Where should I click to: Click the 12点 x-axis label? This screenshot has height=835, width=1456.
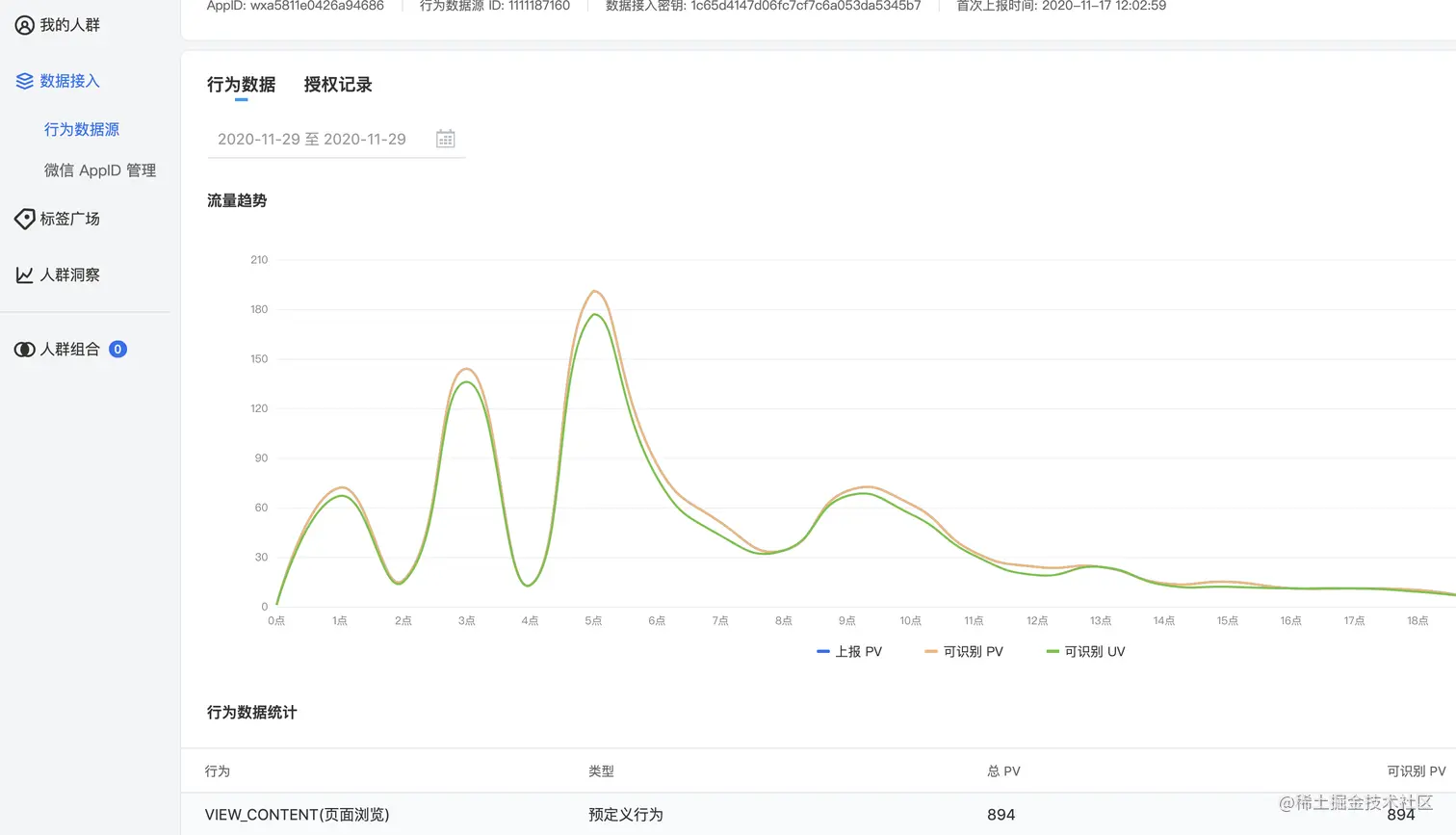[1037, 621]
